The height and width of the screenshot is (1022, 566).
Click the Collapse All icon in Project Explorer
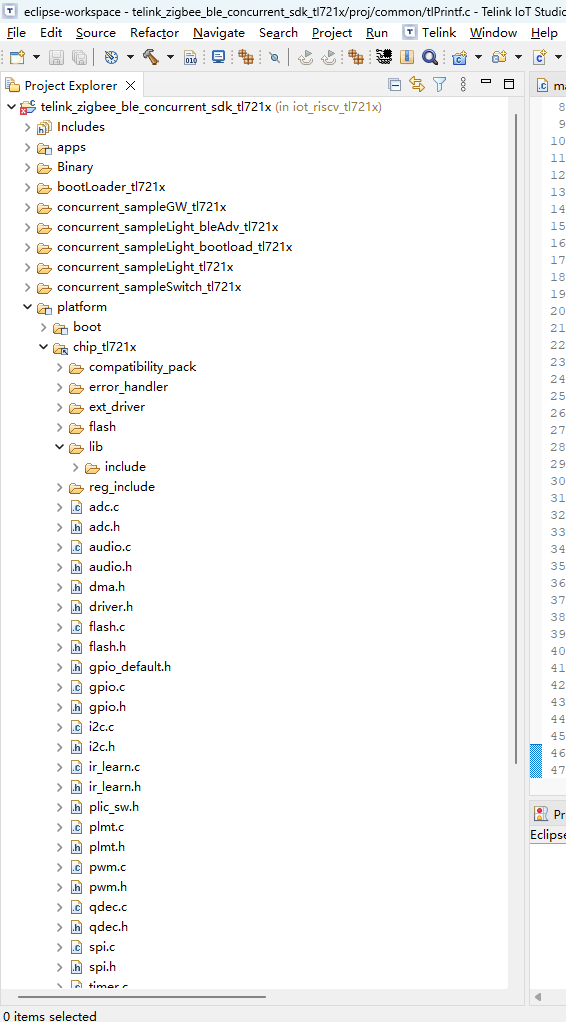point(395,85)
